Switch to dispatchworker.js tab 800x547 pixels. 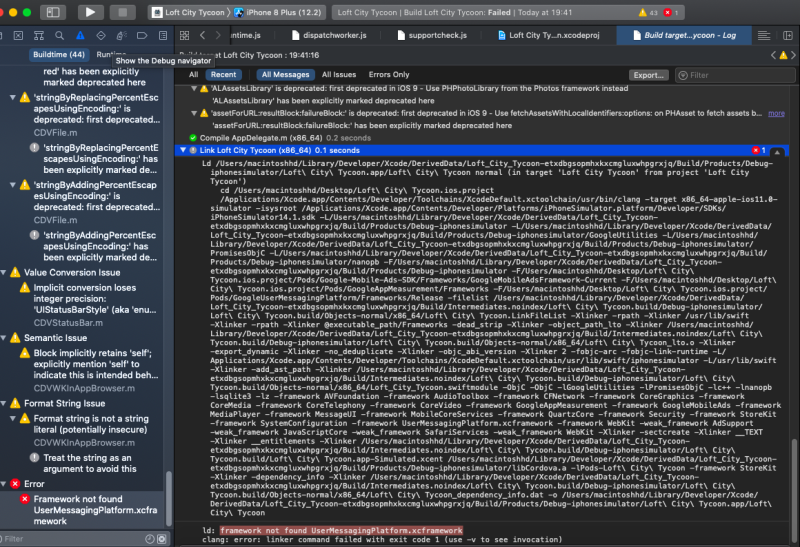pyautogui.click(x=330, y=35)
